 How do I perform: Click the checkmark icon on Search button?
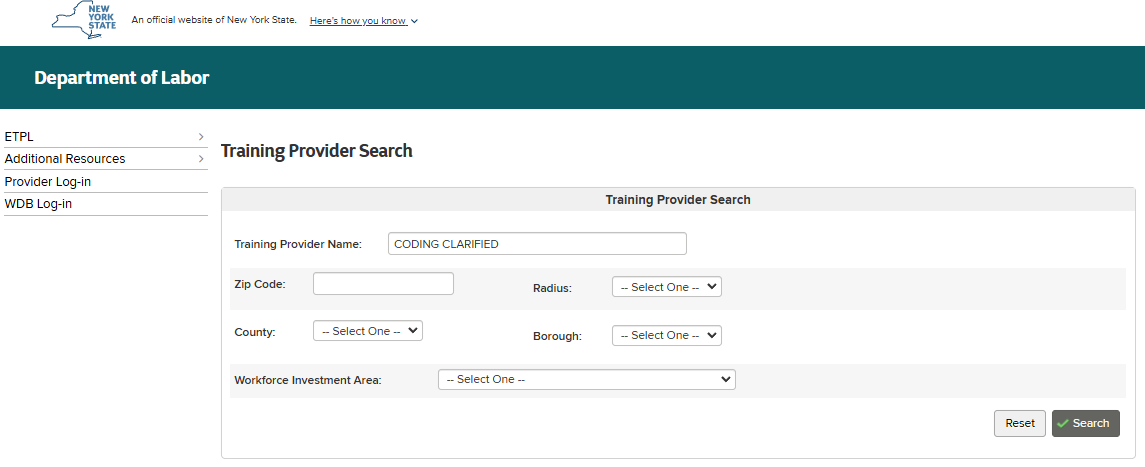coord(1063,424)
